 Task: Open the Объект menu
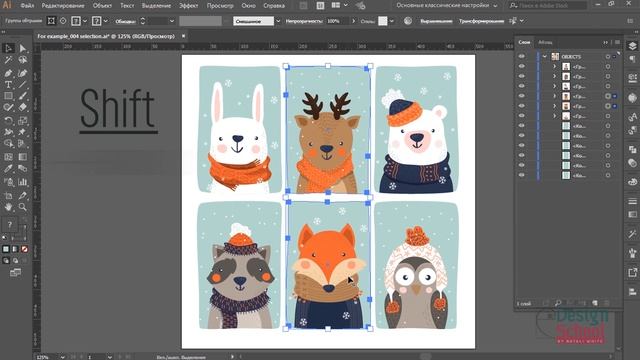point(102,6)
